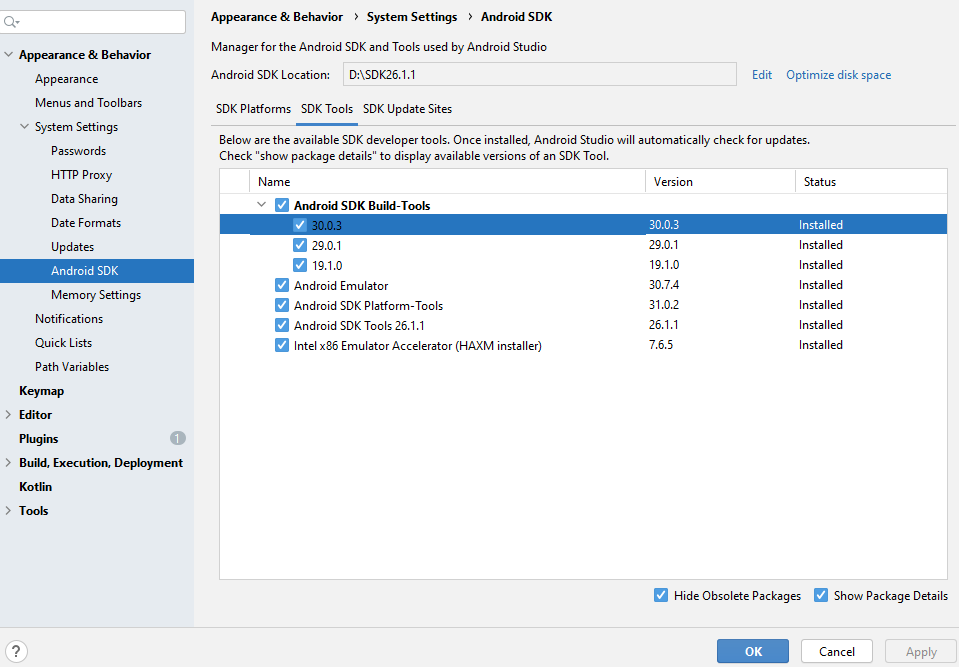959x667 pixels.
Task: Select the 19.1.0 row label
Action: [x=327, y=265]
